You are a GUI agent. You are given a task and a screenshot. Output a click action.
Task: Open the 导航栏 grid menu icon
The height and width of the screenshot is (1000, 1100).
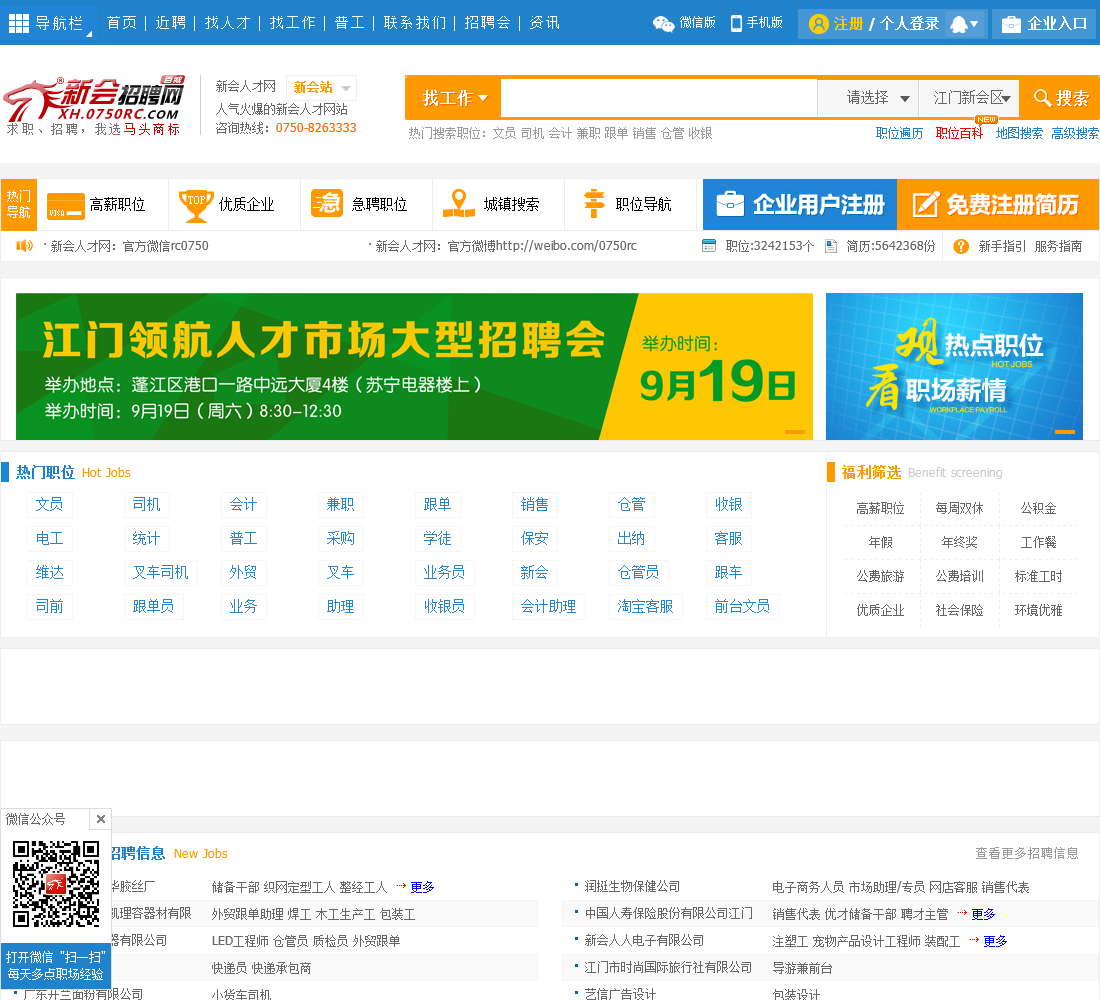(x=19, y=24)
